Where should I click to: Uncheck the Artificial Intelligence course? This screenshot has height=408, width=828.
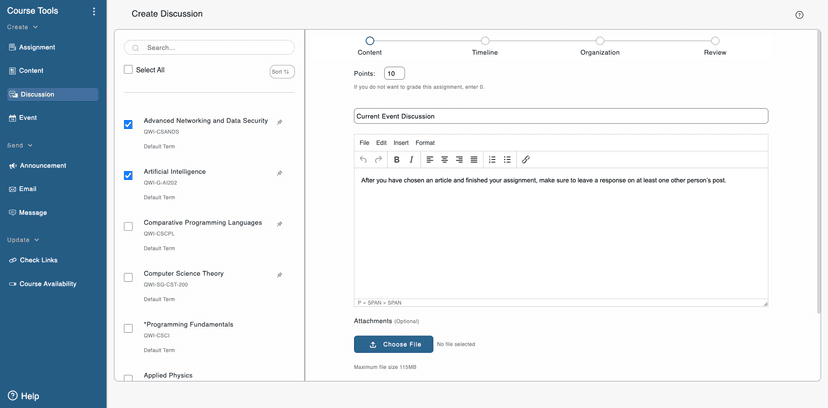(128, 175)
